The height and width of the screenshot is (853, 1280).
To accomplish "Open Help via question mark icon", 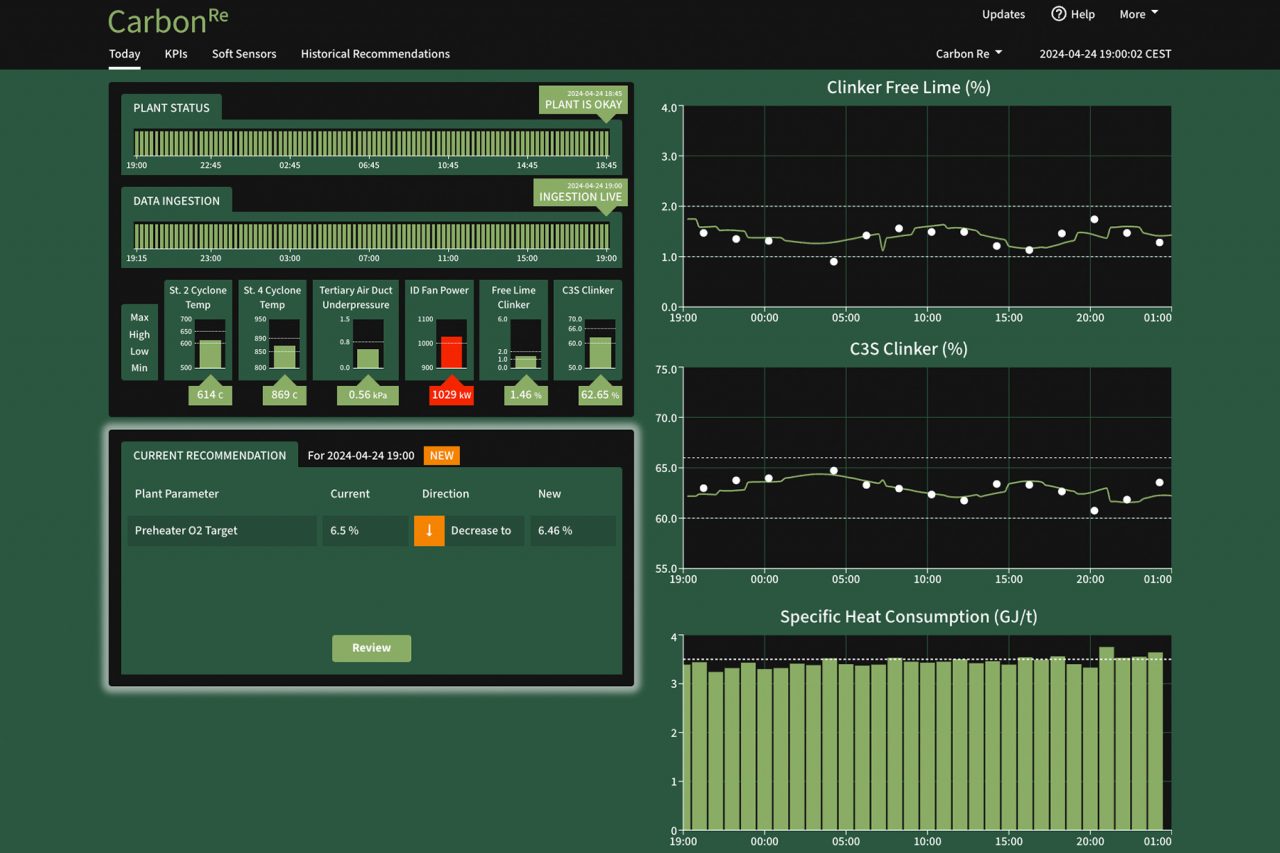I will tap(1059, 14).
